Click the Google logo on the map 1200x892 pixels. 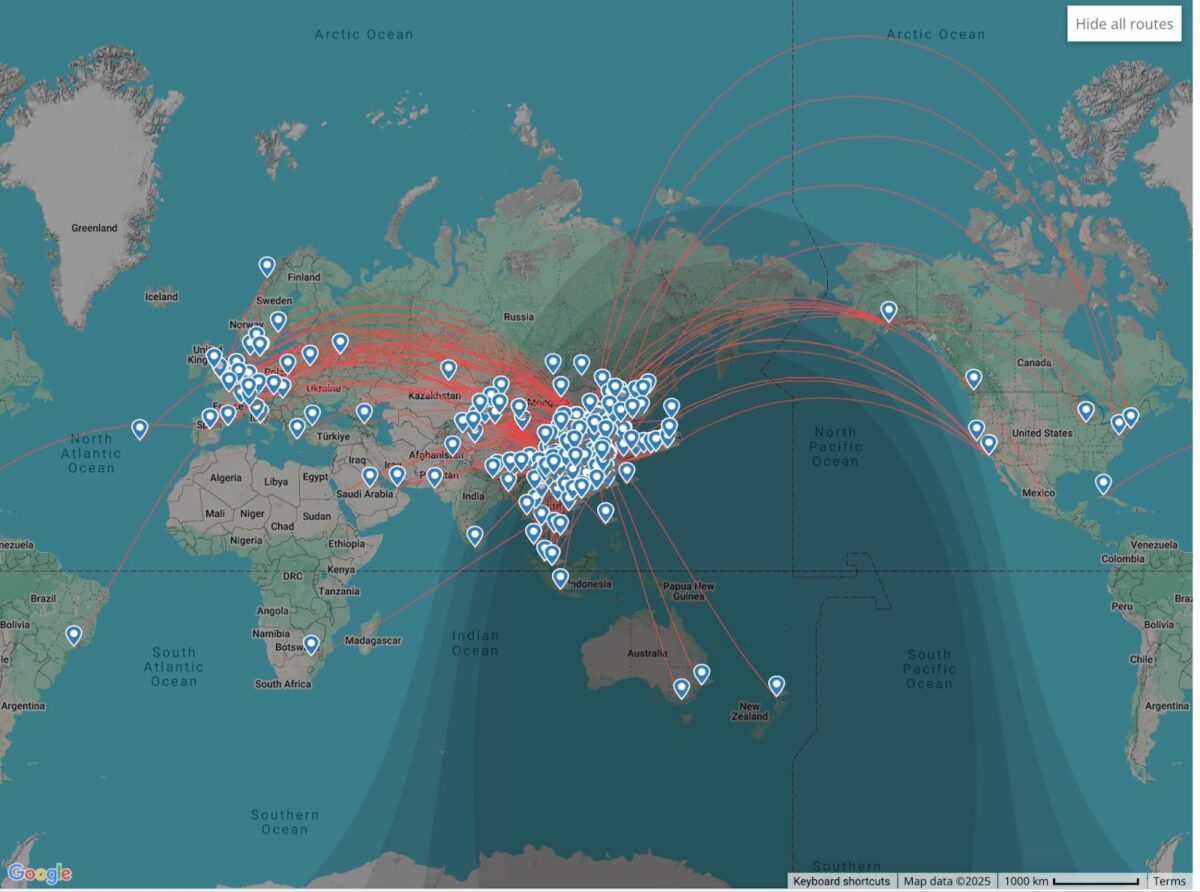[x=40, y=873]
